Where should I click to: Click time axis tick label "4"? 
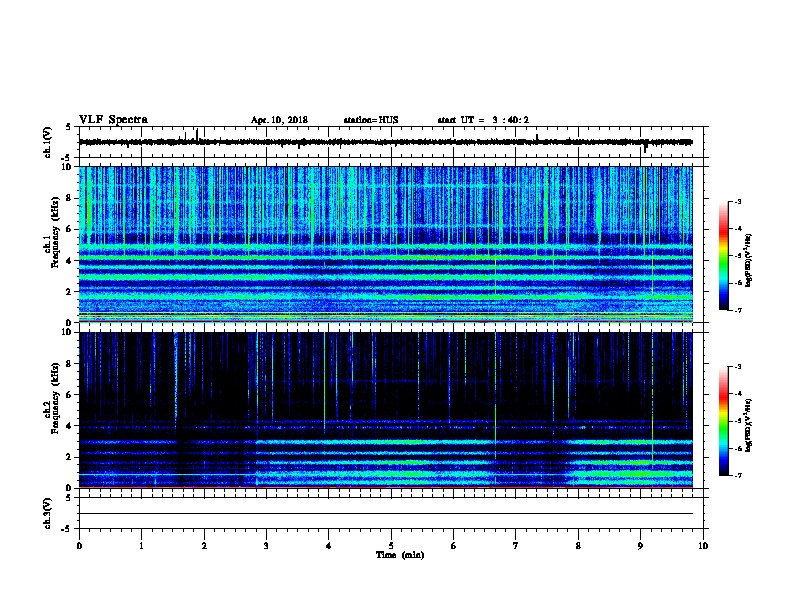[x=329, y=546]
